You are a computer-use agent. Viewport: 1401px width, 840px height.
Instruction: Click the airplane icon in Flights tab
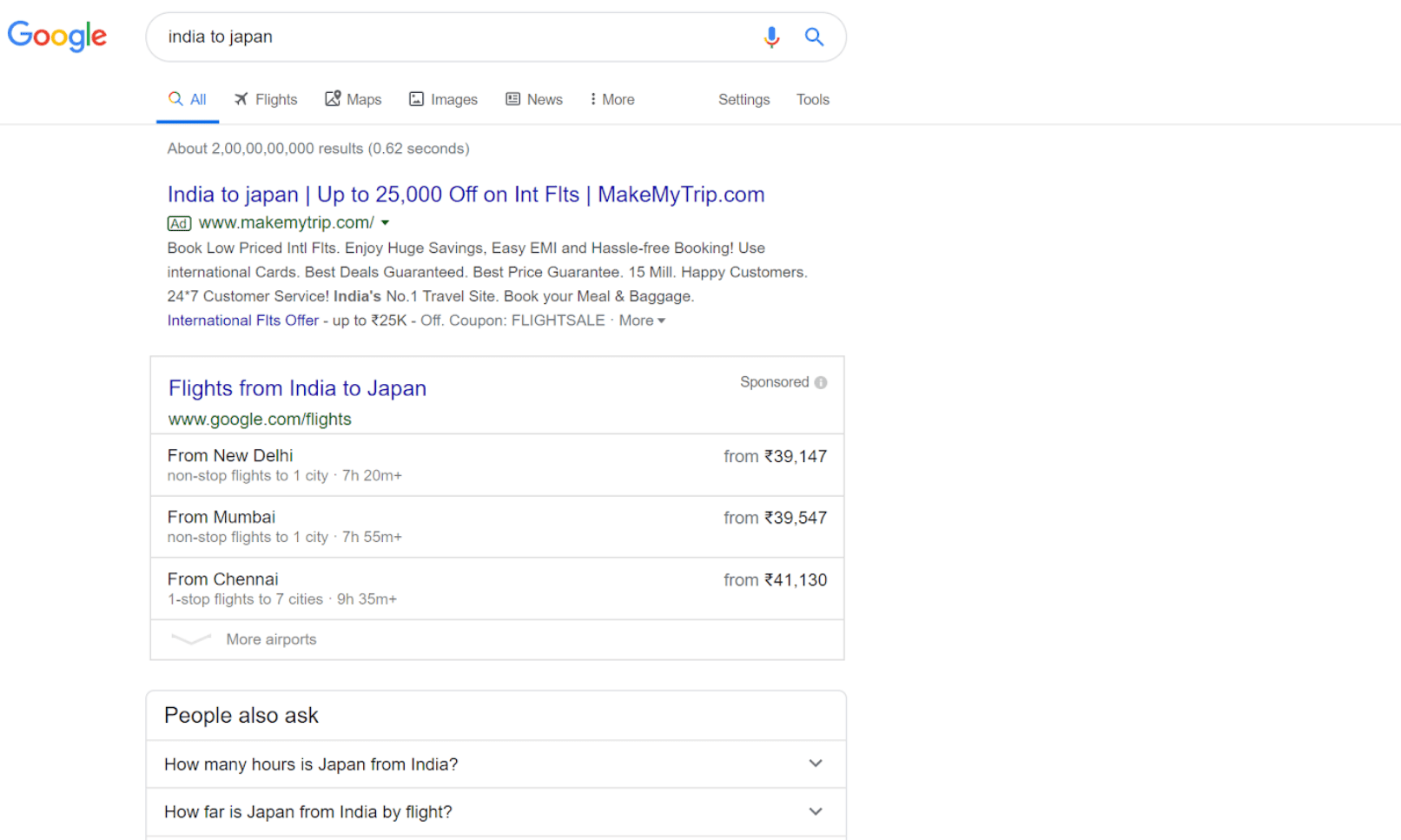[x=241, y=99]
